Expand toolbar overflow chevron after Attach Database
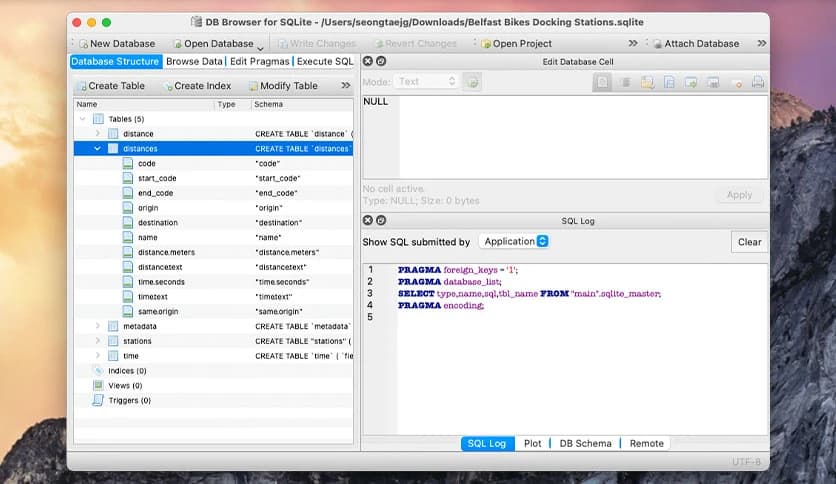Image resolution: width=836 pixels, height=484 pixels. point(762,43)
